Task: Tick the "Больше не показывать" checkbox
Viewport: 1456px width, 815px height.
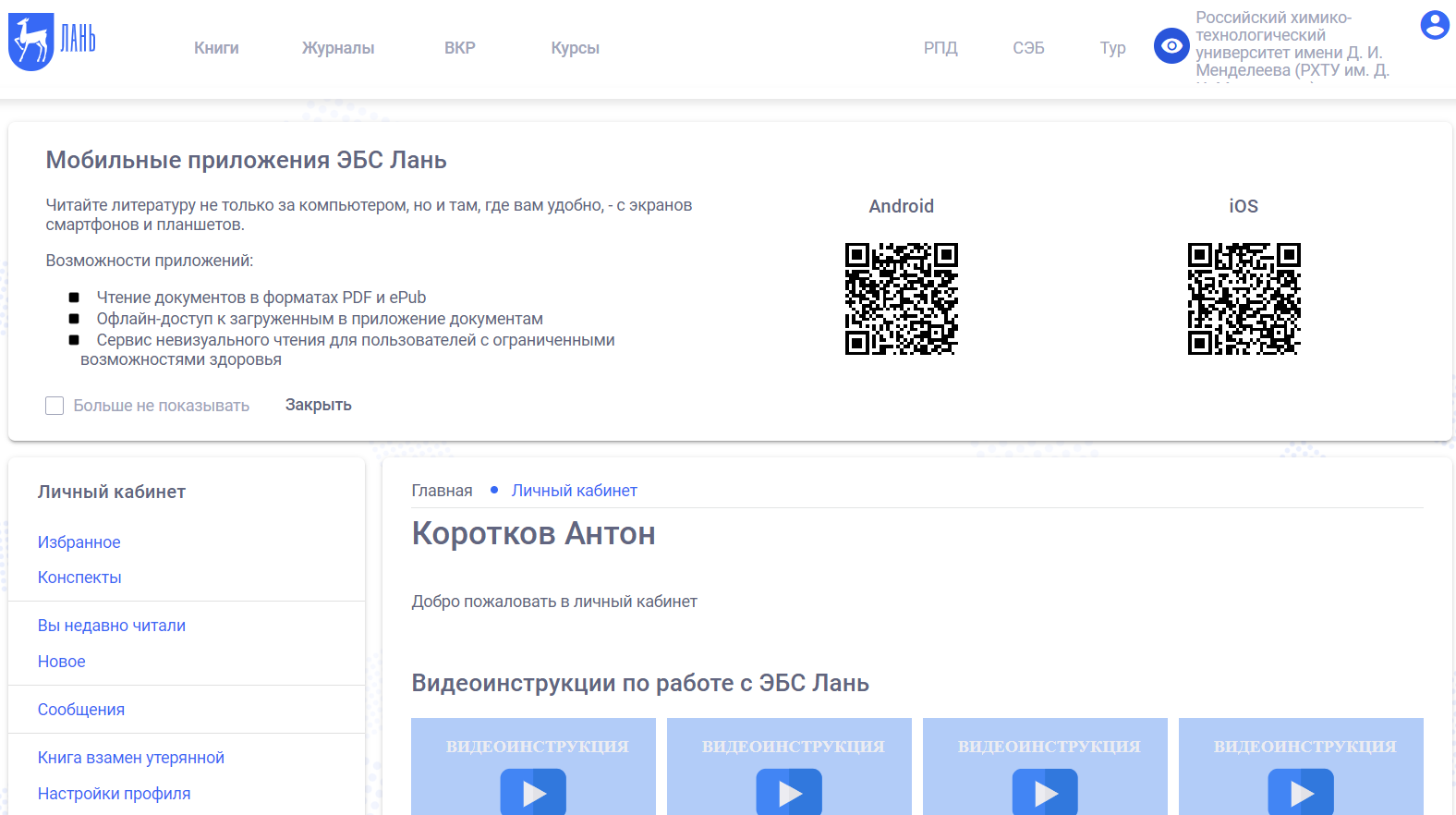Action: (x=55, y=406)
